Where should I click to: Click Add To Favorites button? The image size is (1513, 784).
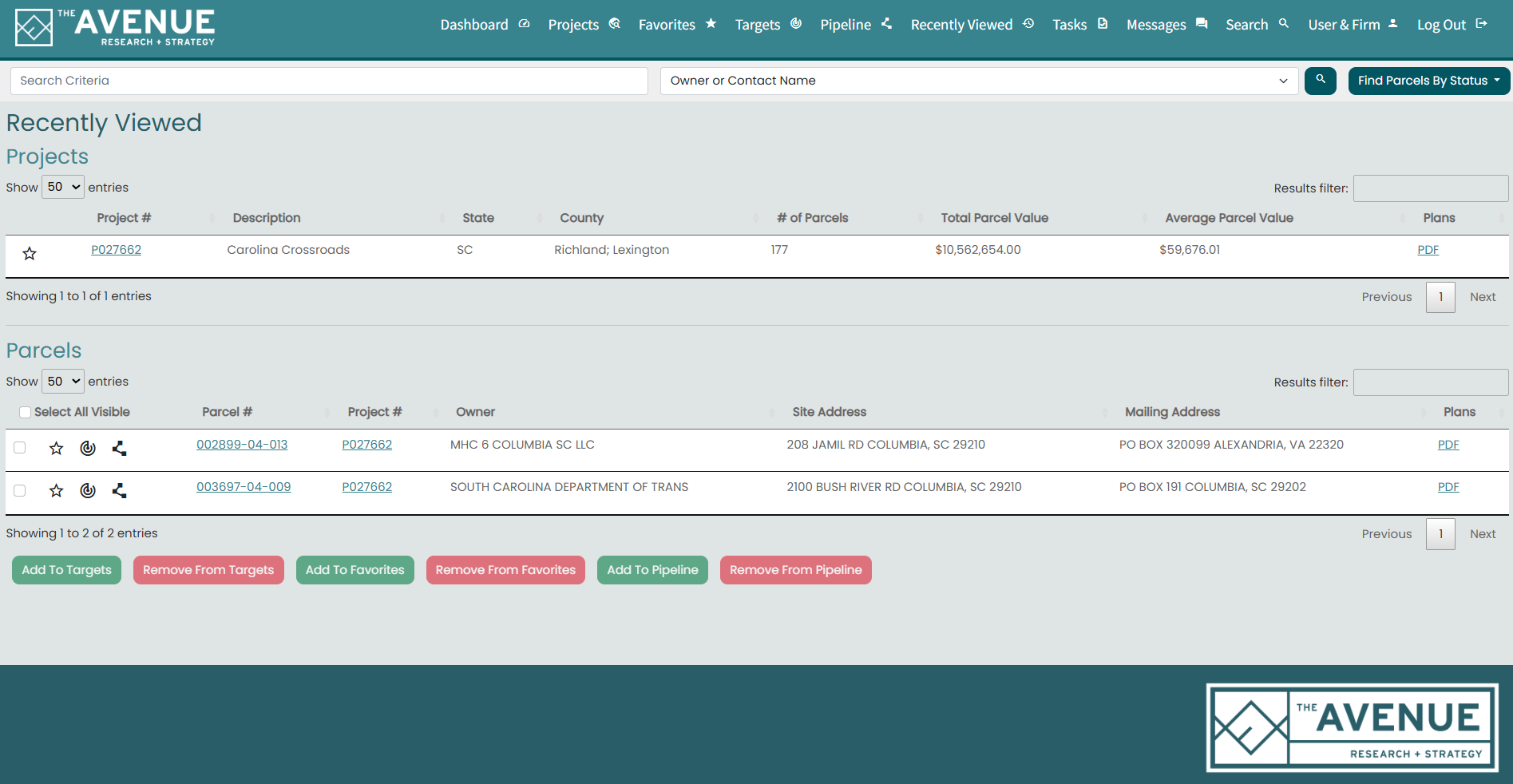(x=355, y=570)
